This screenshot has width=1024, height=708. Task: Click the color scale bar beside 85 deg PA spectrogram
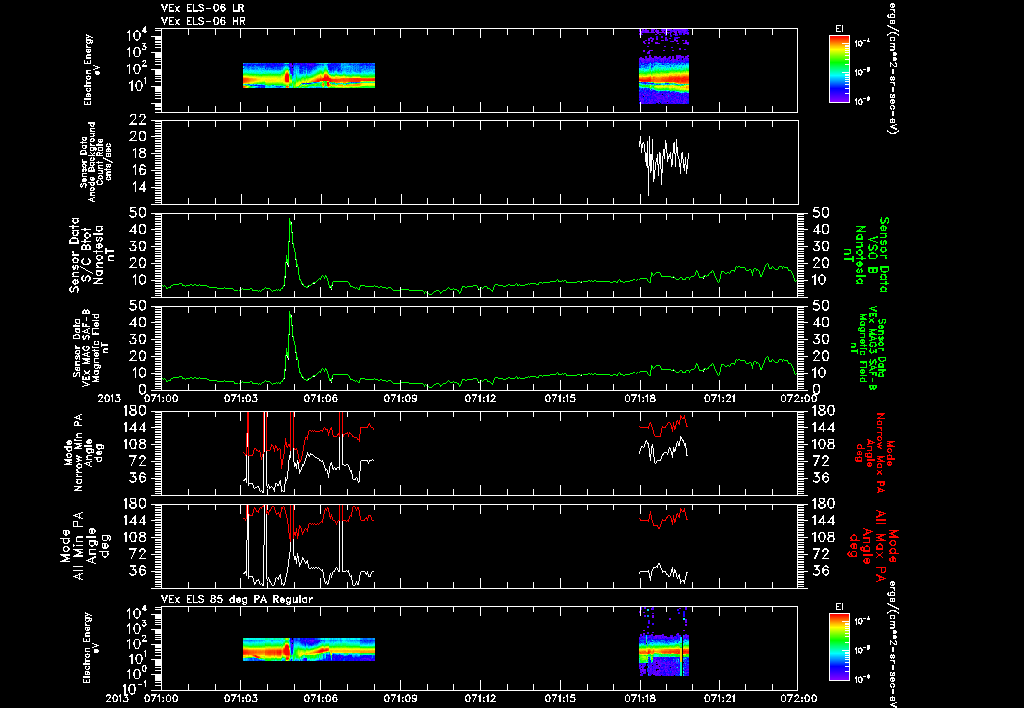pos(839,647)
